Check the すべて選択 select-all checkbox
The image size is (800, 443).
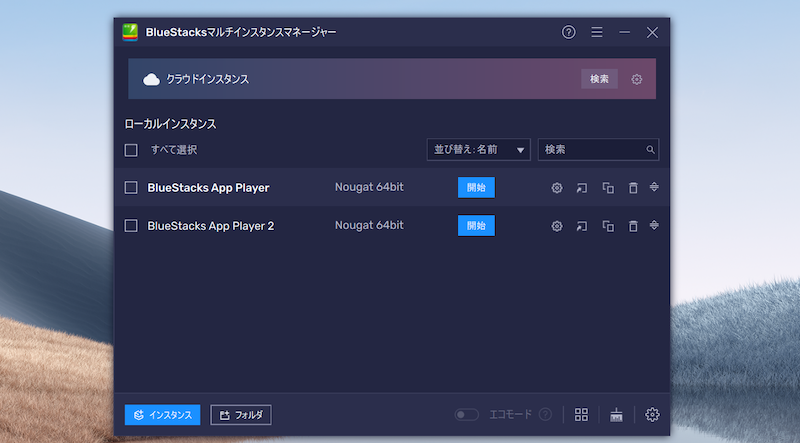tap(131, 150)
